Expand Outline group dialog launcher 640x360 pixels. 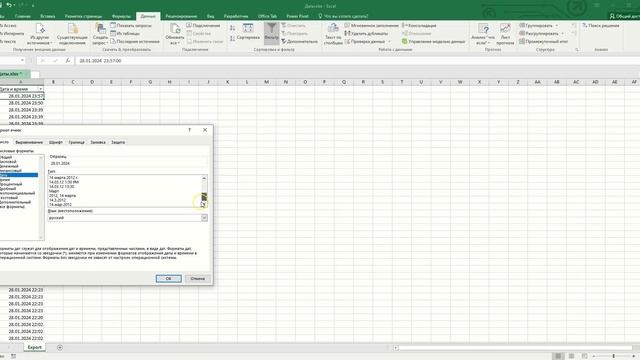tap(577, 49)
